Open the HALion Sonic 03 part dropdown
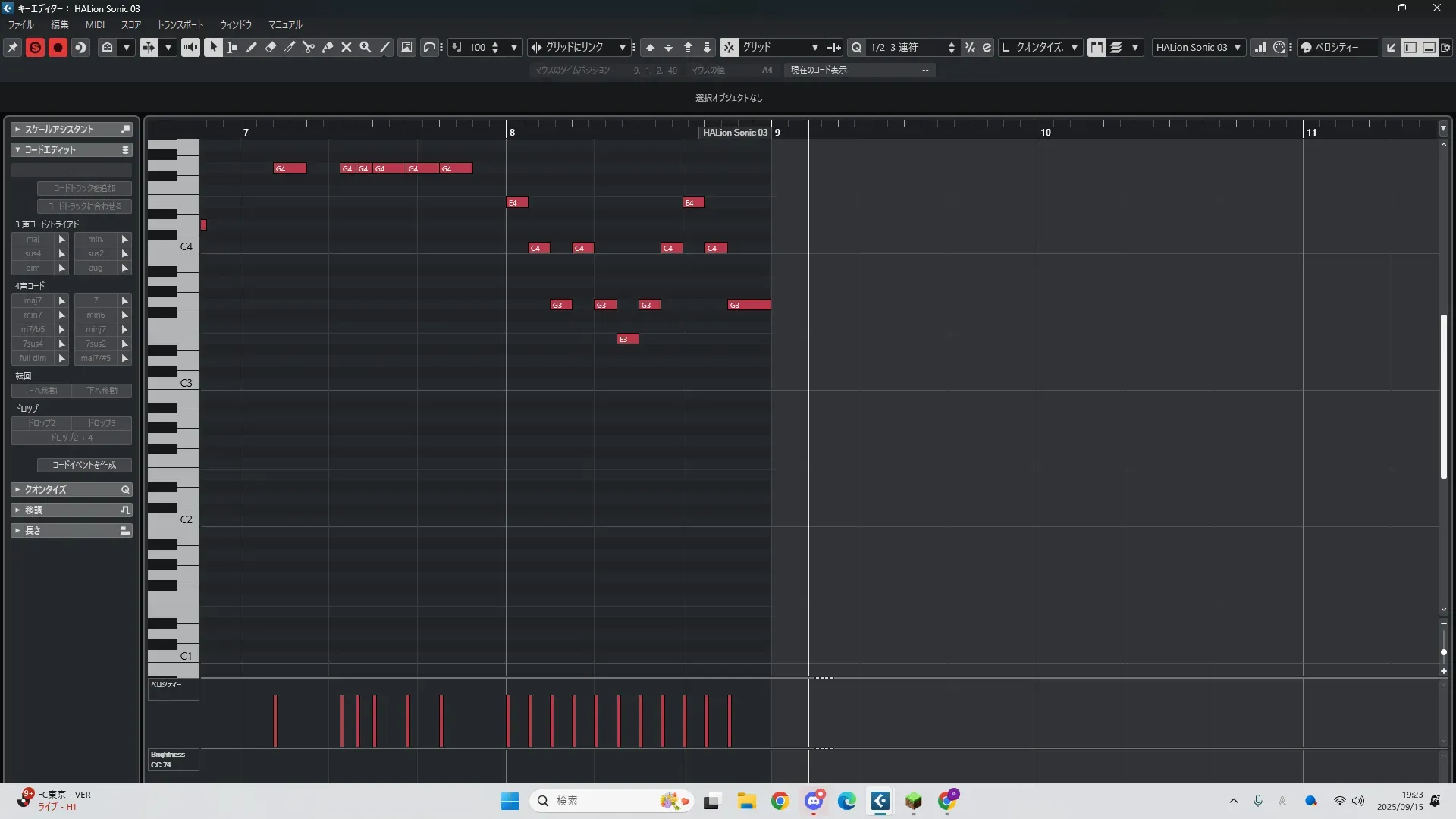1456x819 pixels. pos(1198,47)
